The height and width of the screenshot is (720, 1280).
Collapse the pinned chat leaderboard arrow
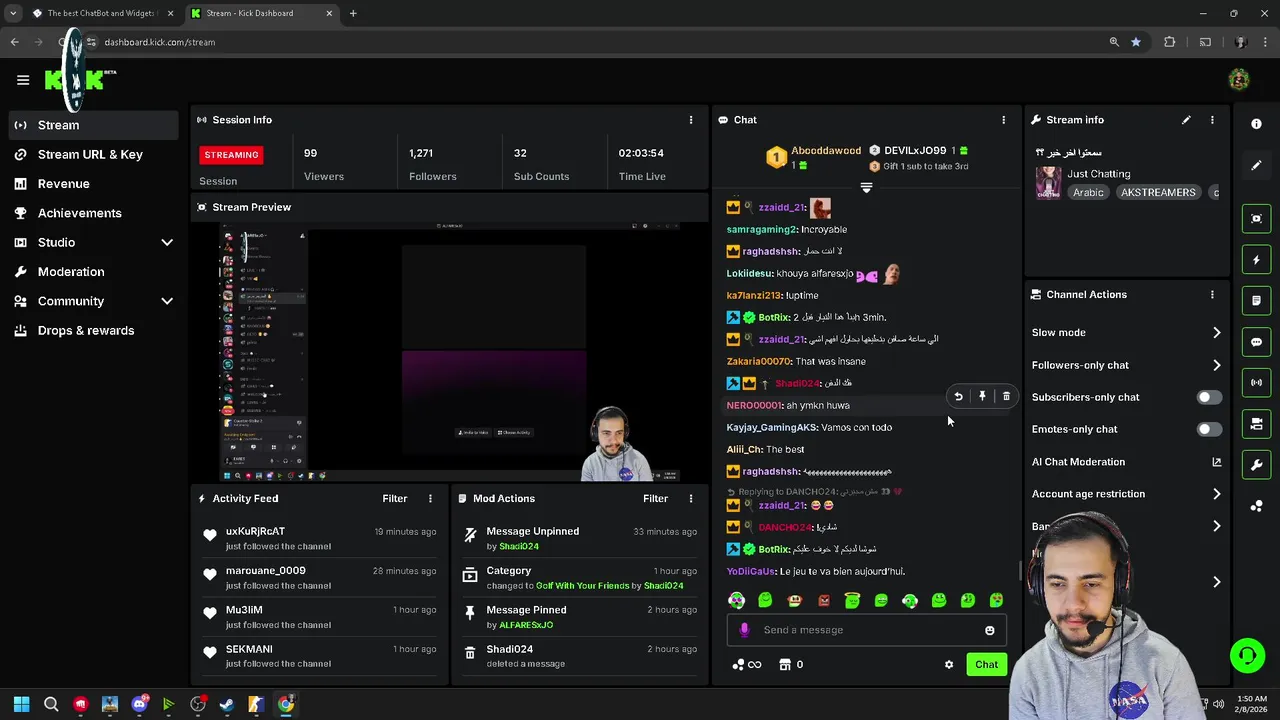point(866,188)
